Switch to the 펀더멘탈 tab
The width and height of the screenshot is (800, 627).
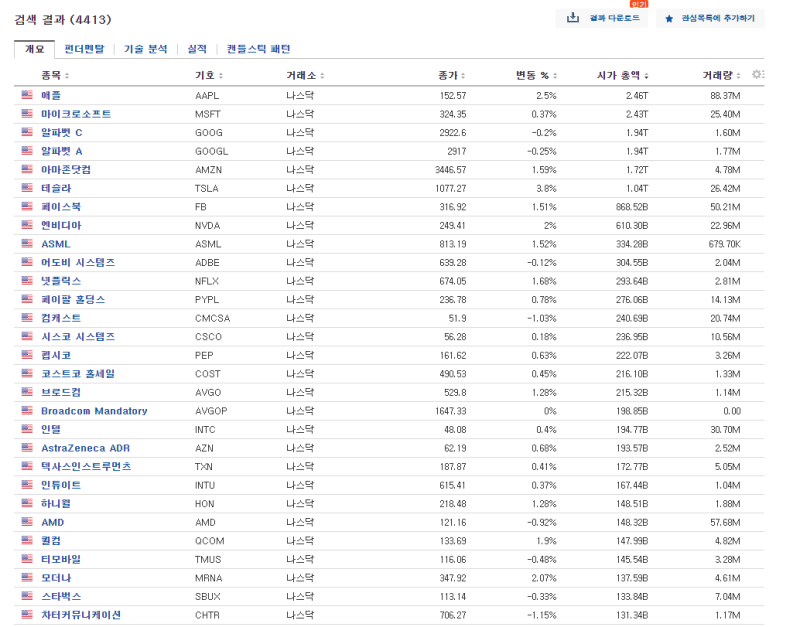coord(84,49)
